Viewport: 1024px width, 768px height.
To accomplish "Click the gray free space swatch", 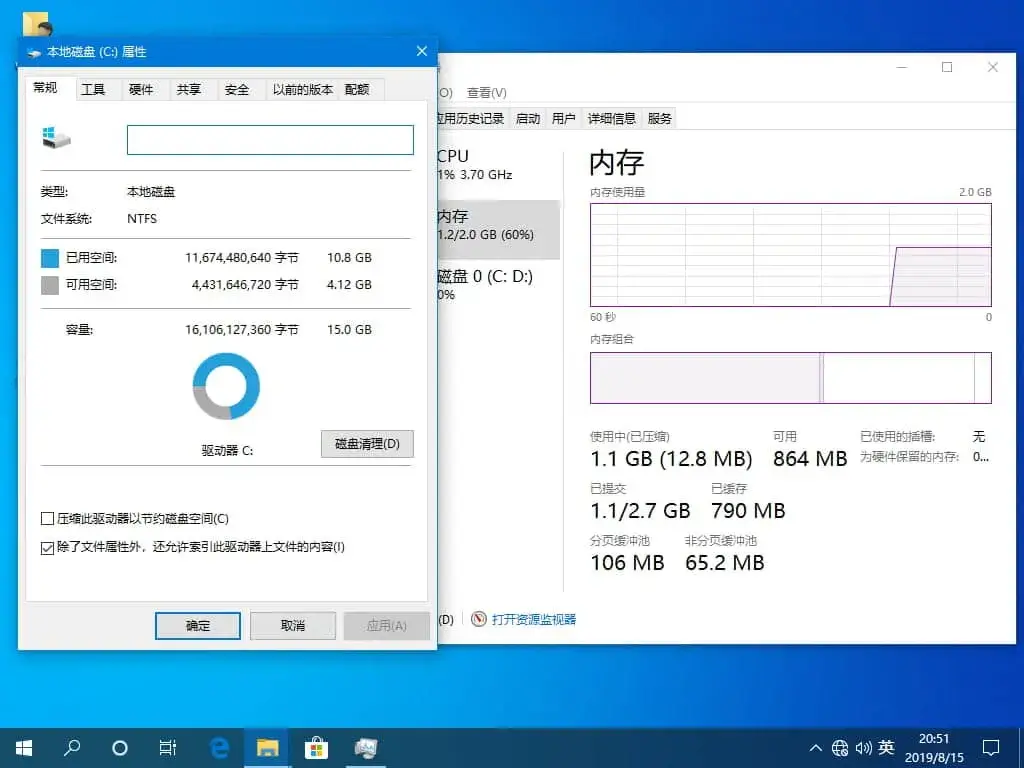I will (50, 285).
